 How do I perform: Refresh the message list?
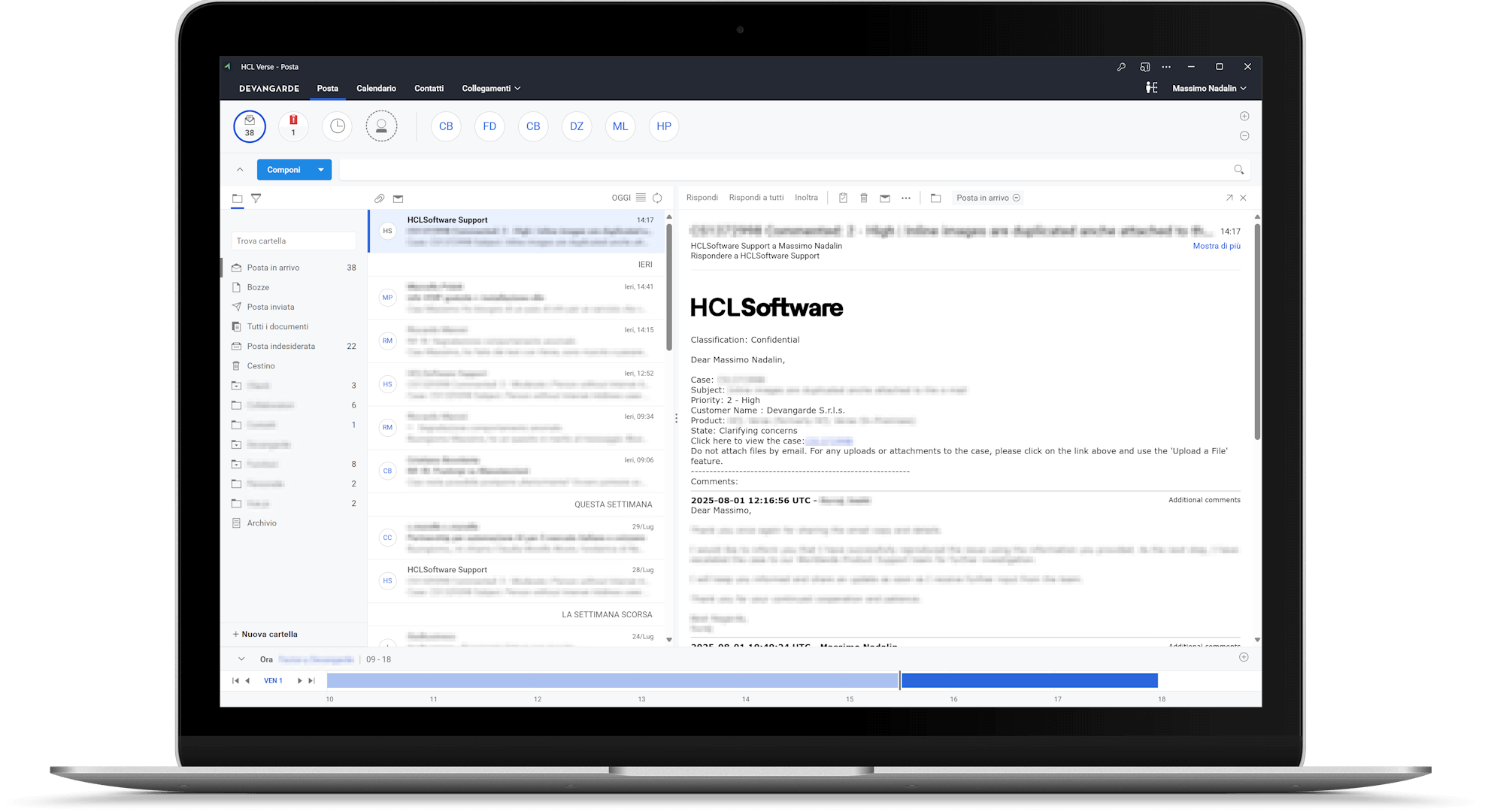[x=657, y=198]
